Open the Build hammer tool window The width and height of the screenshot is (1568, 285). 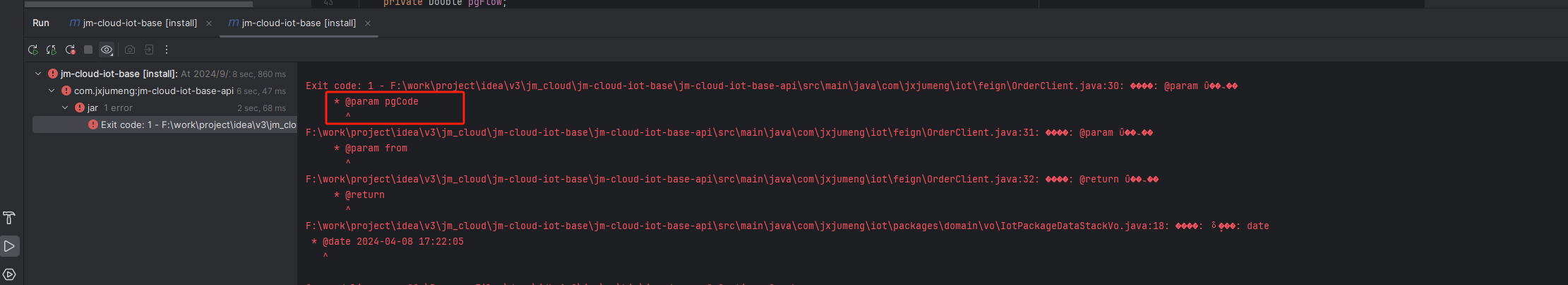pos(9,218)
